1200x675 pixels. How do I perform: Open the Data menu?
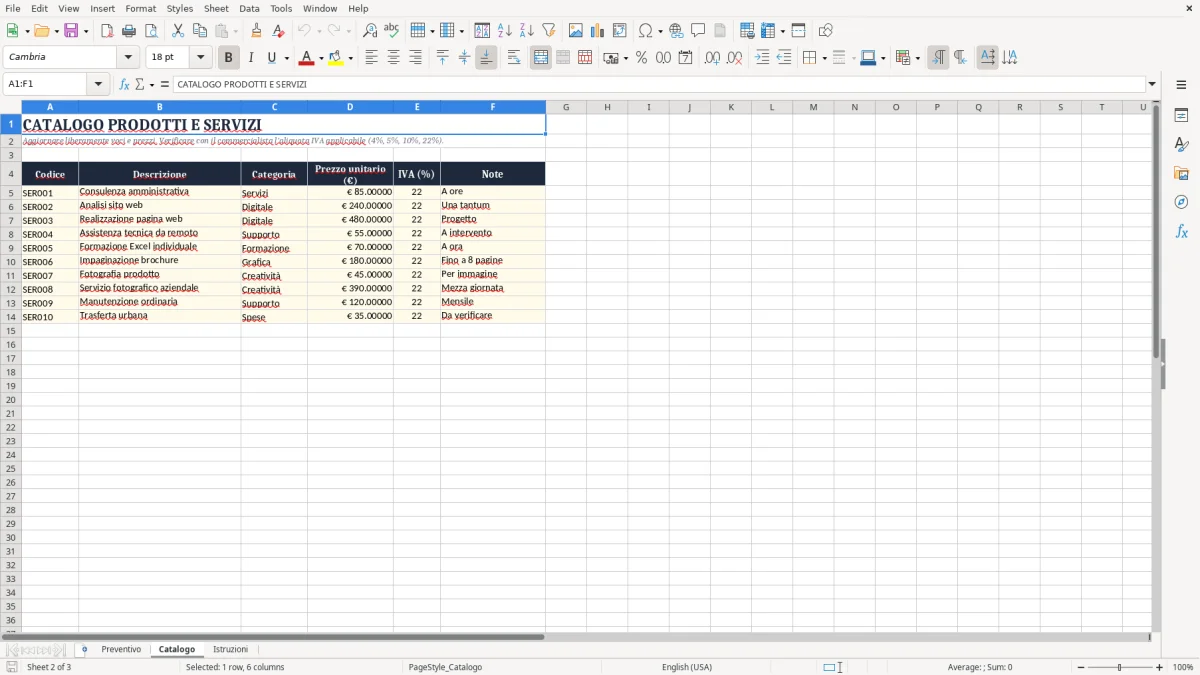point(249,8)
